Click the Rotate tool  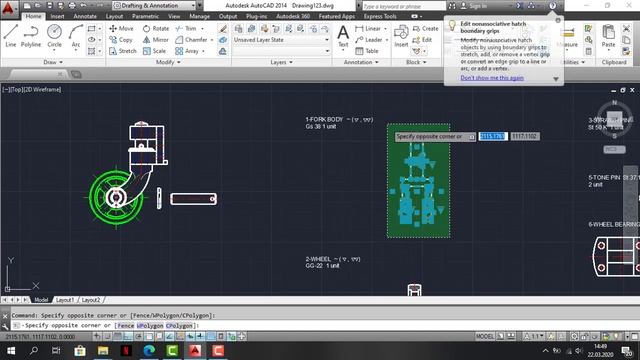pos(156,29)
